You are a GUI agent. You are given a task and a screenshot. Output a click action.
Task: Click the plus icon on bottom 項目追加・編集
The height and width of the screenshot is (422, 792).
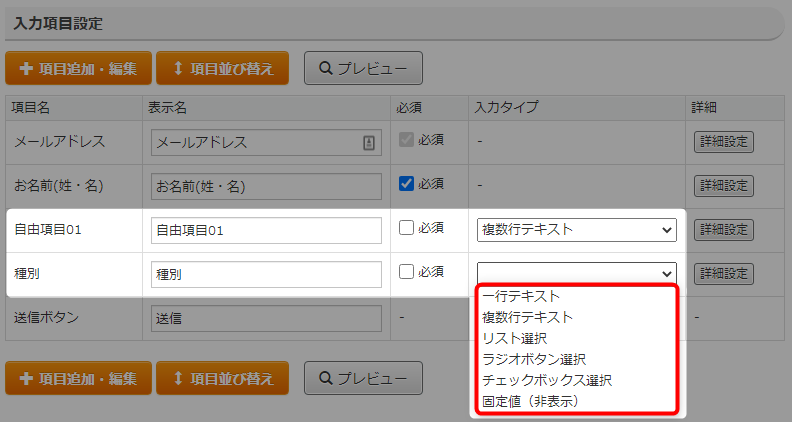(26, 378)
